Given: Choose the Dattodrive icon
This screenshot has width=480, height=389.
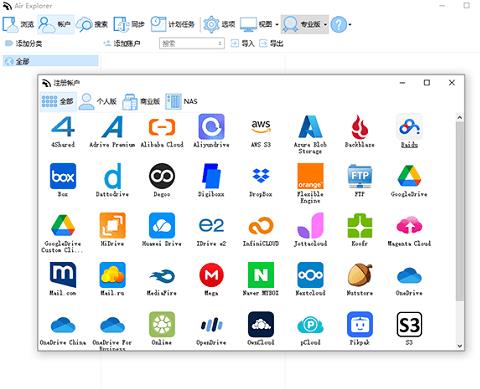Looking at the screenshot, I should pos(112,180).
